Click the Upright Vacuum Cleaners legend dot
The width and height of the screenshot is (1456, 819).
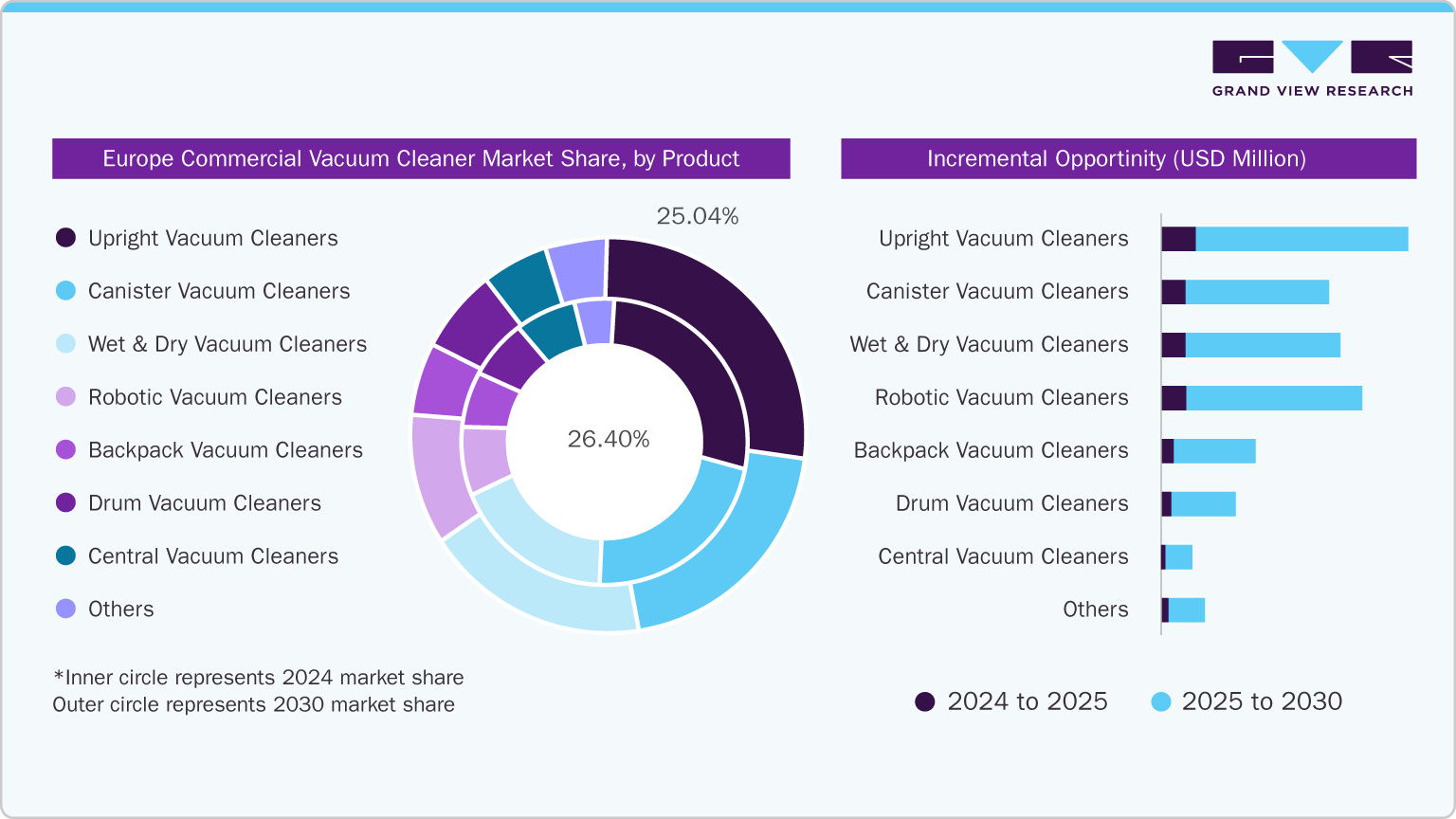65,238
